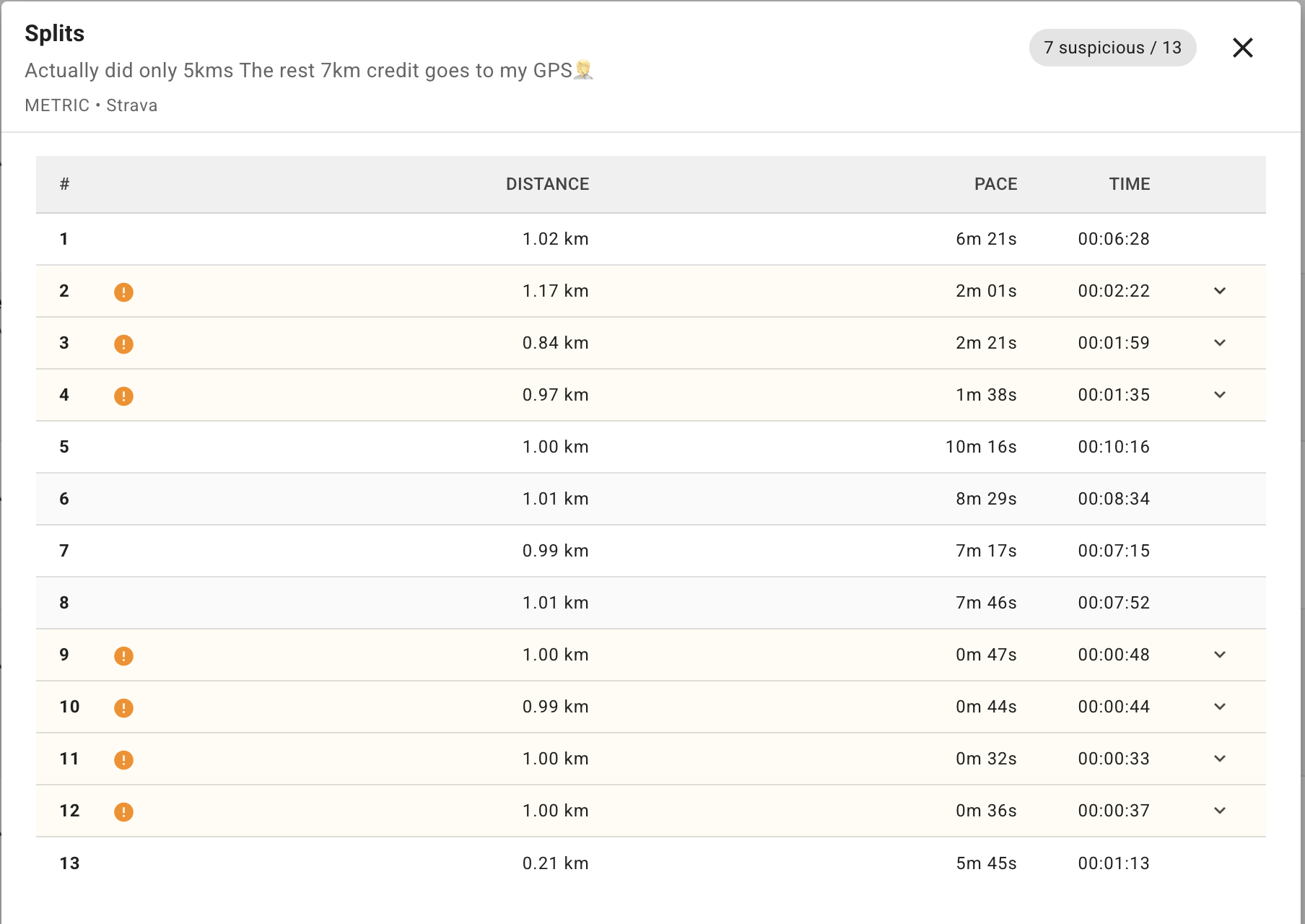This screenshot has height=924, width=1305.
Task: Click the '5m 45s' pace value
Action: tap(986, 863)
